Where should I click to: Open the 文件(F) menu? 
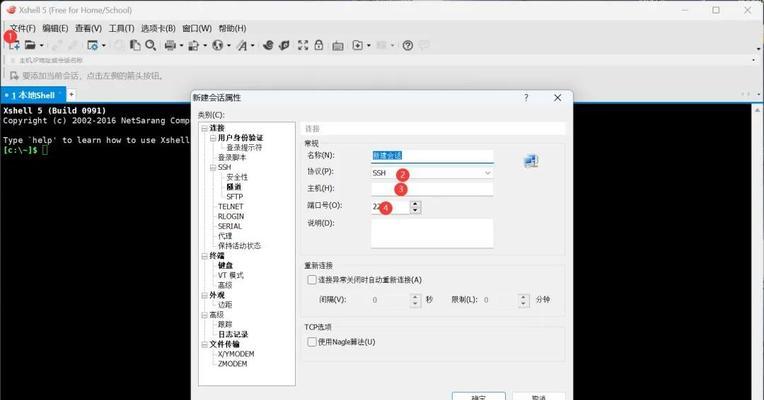(22, 28)
